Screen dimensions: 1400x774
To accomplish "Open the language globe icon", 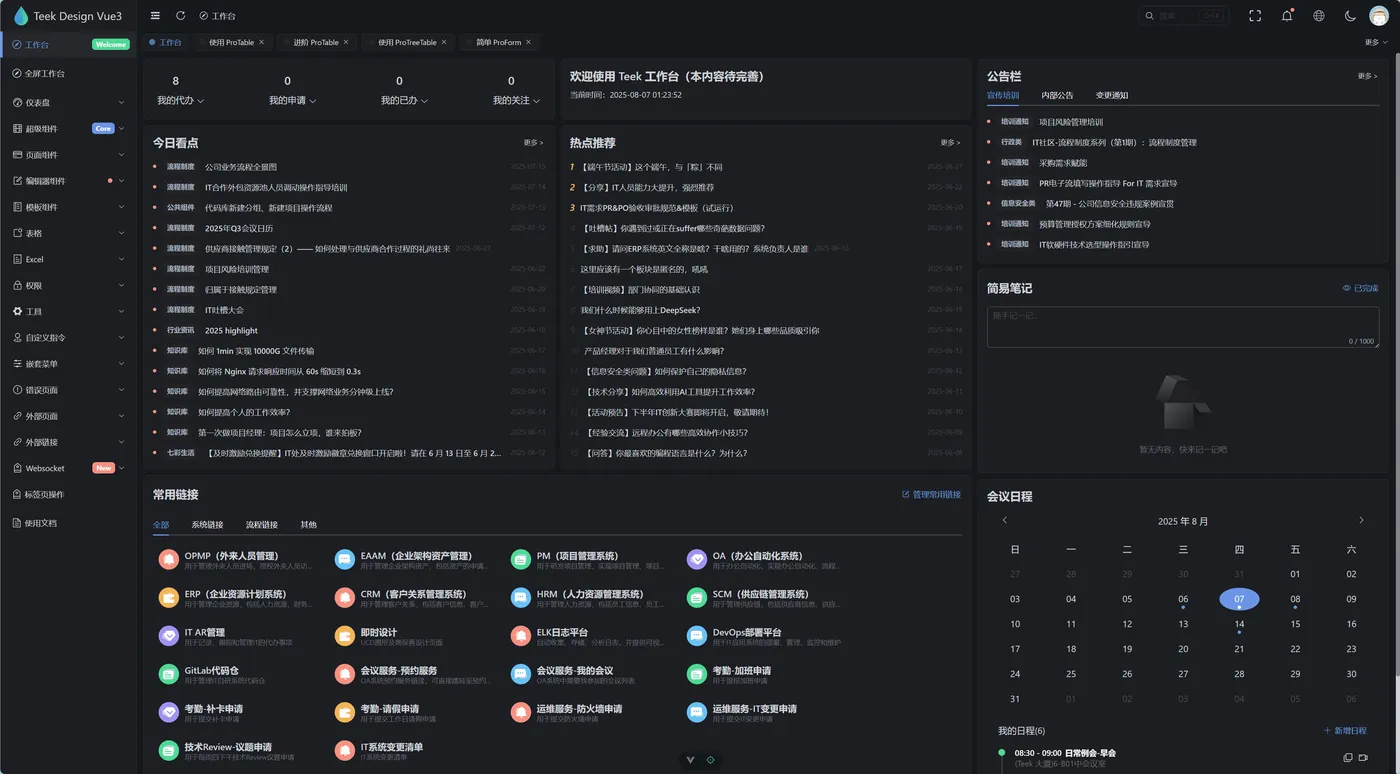I will pos(1319,16).
